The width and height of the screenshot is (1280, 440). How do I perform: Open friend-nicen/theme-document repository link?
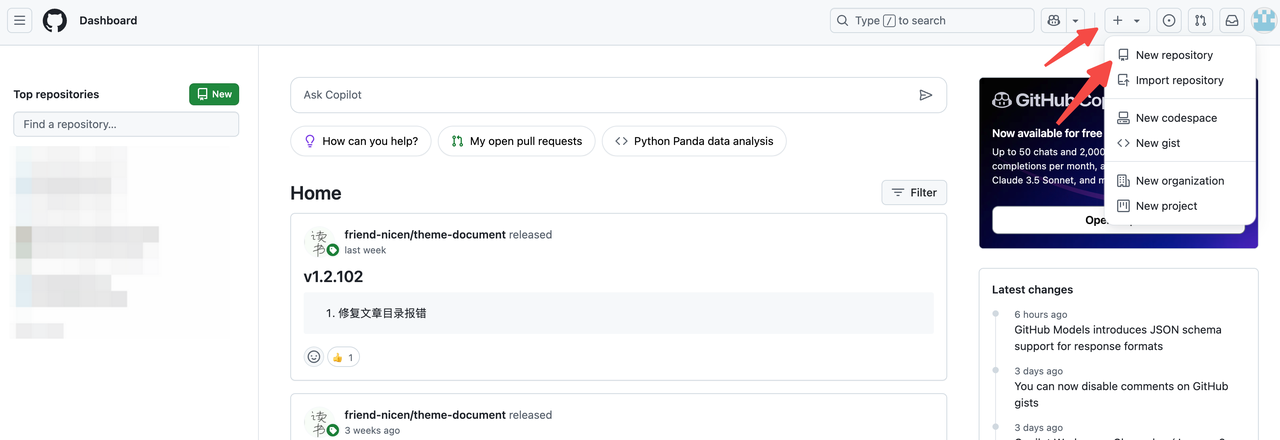(x=425, y=234)
